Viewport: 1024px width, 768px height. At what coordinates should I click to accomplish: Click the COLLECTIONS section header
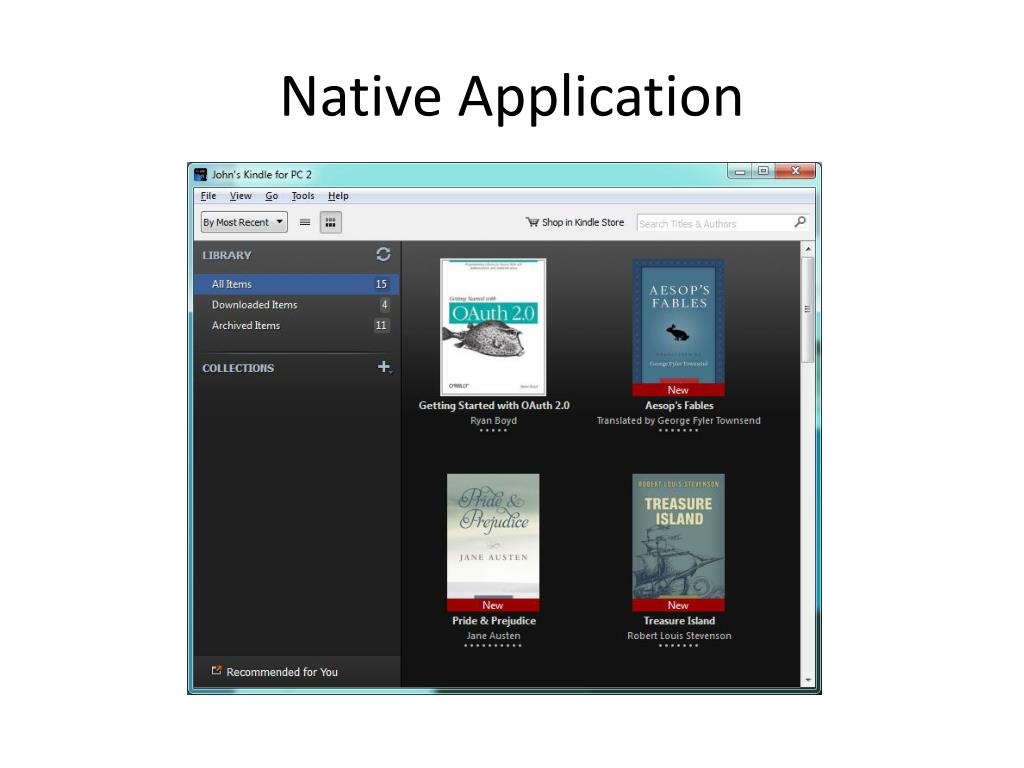238,368
